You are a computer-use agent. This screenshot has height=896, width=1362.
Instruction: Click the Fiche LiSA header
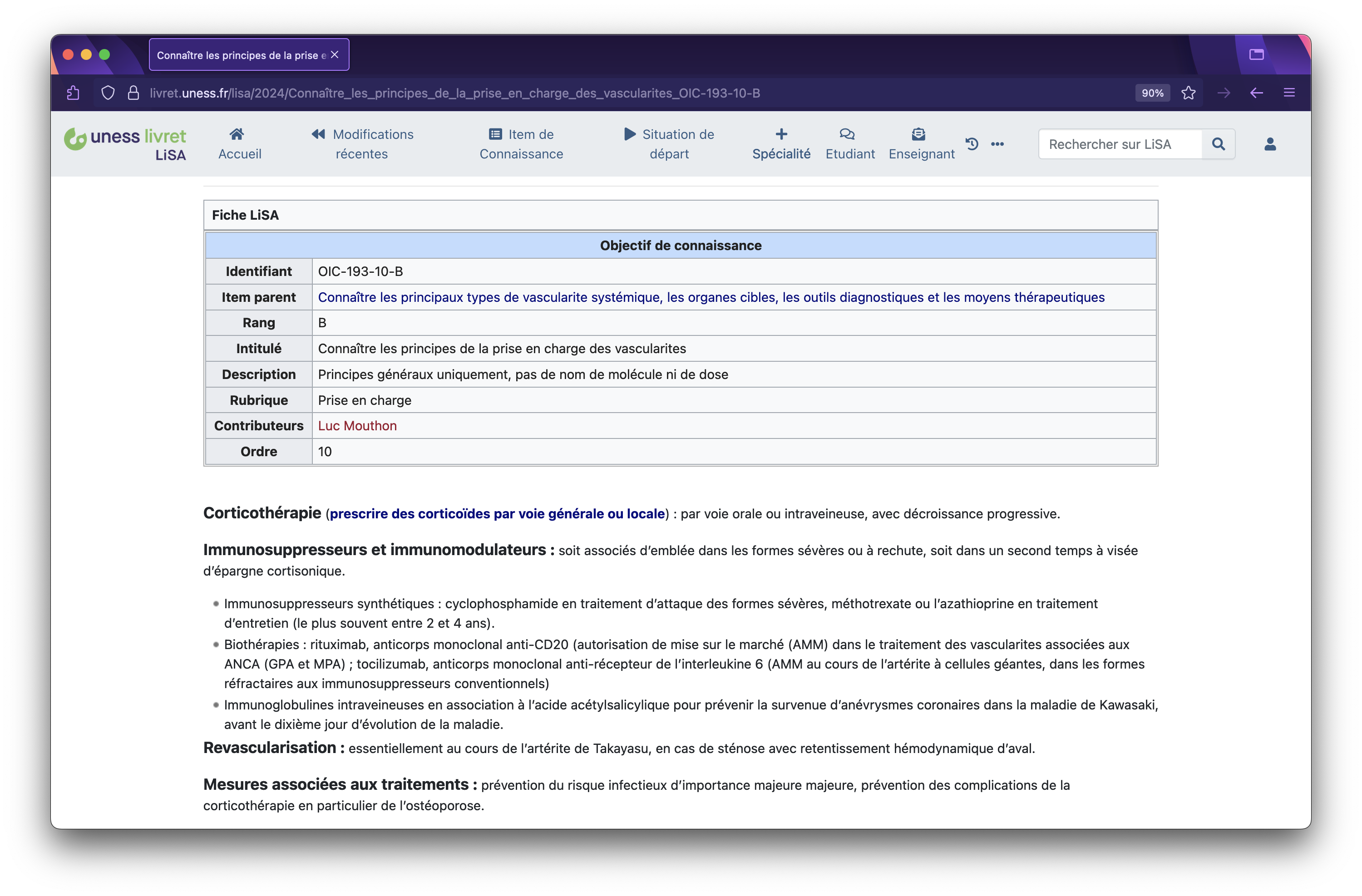[246, 215]
